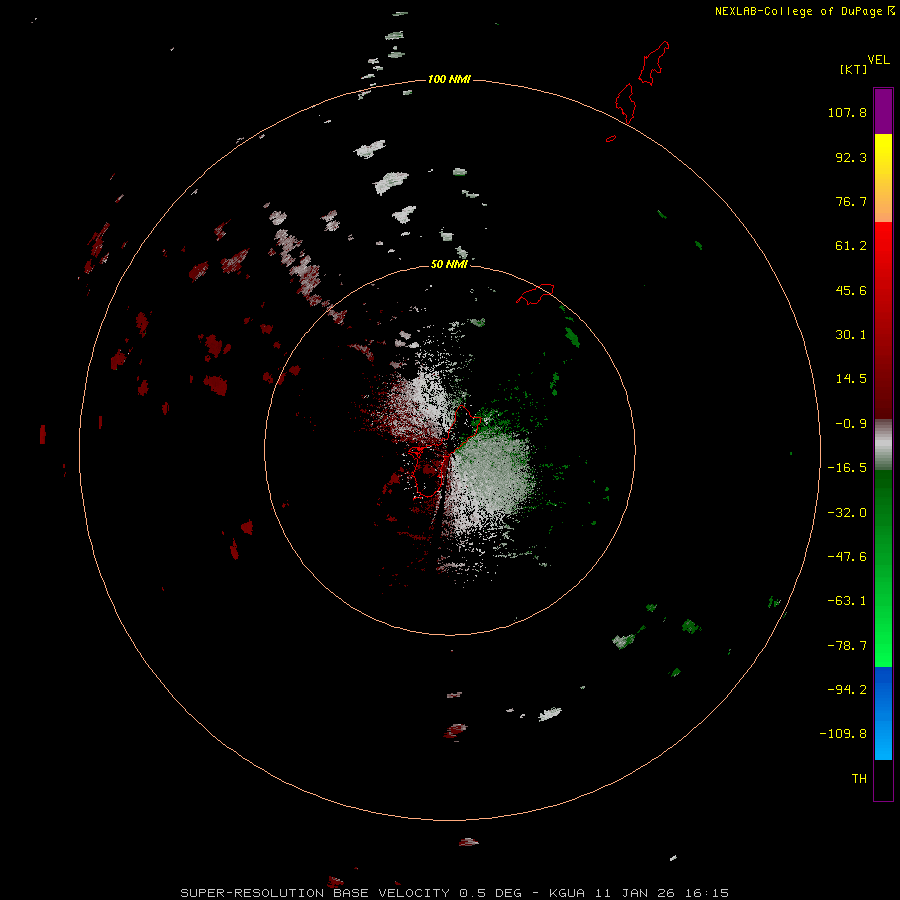
Task: Click the 92.3 value on the velocity scale
Action: pyautogui.click(x=851, y=157)
